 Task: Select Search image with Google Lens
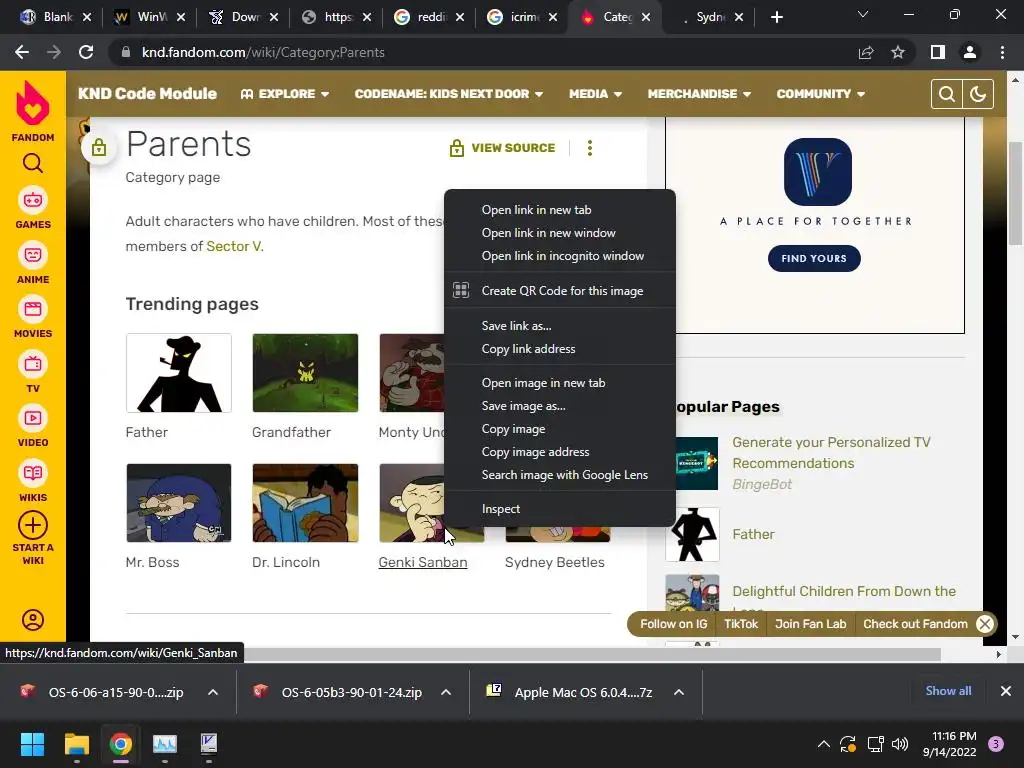[x=560, y=475]
